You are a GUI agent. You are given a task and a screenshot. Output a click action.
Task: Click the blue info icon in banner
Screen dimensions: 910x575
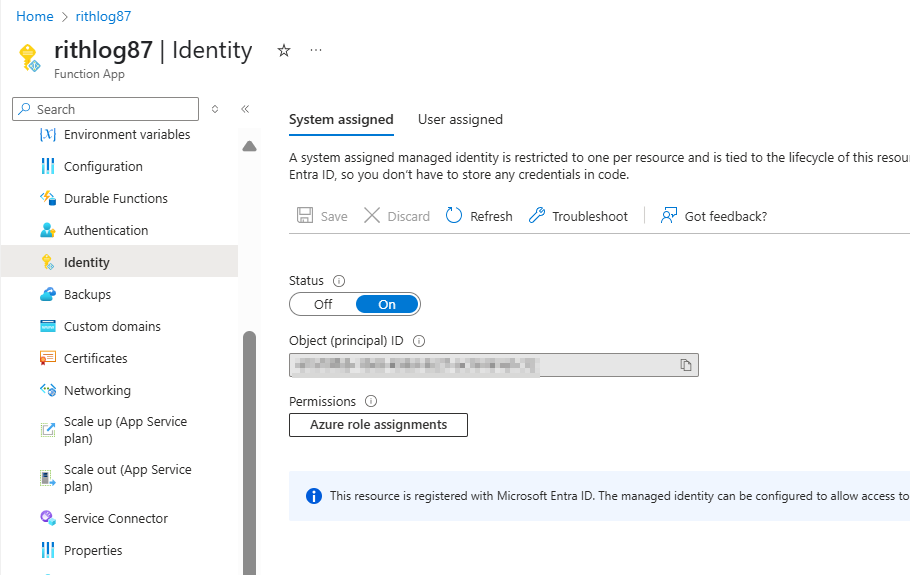point(314,496)
